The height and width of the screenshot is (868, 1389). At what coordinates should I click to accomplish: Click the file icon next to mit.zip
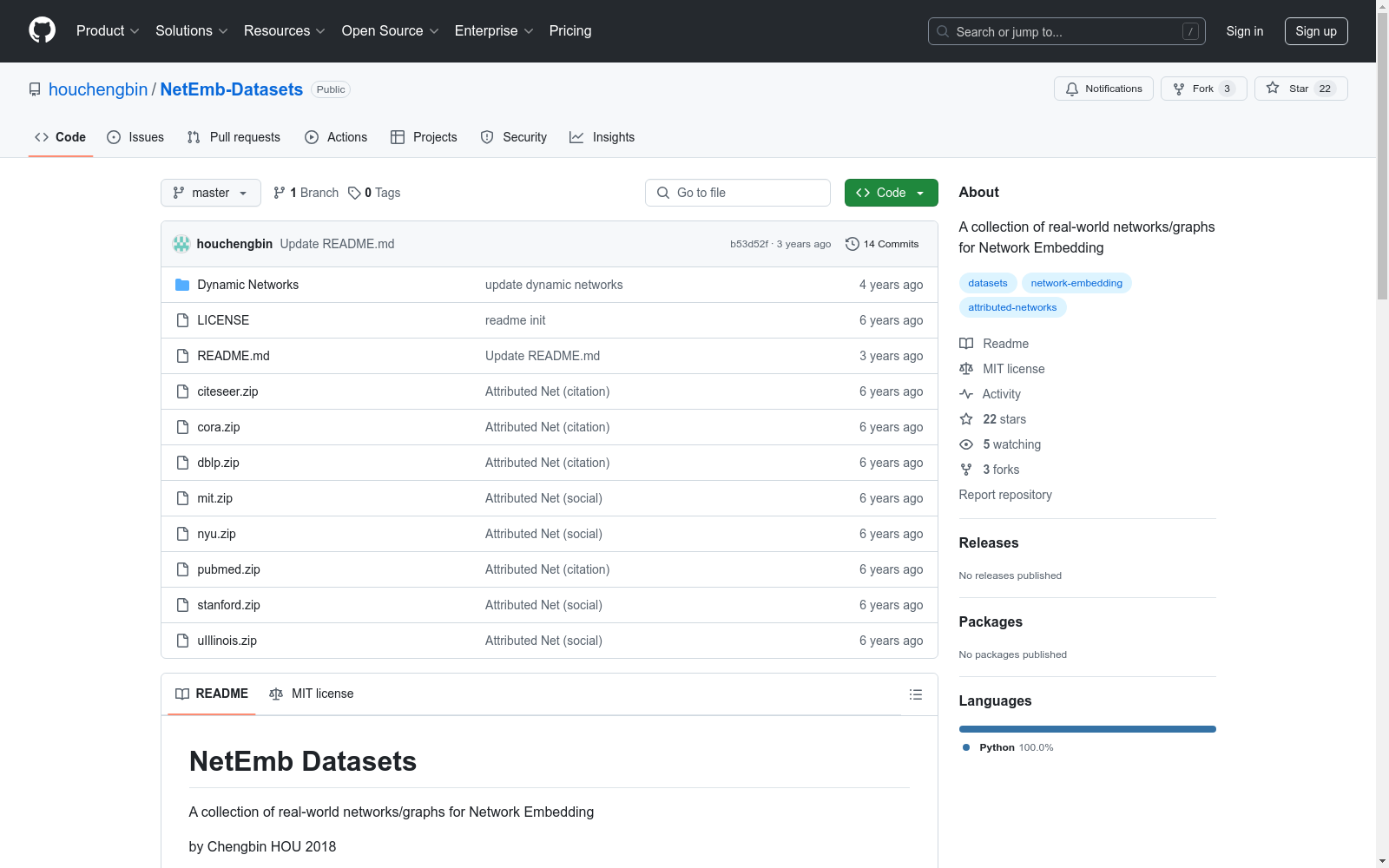(182, 498)
